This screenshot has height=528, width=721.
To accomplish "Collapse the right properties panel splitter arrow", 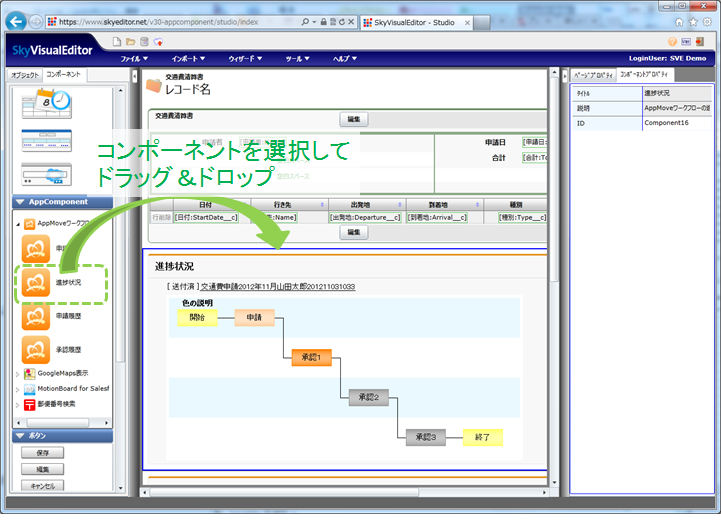I will coord(565,76).
